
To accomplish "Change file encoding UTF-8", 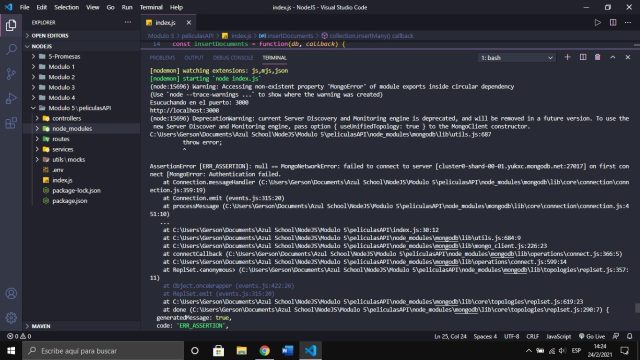I will [511, 336].
